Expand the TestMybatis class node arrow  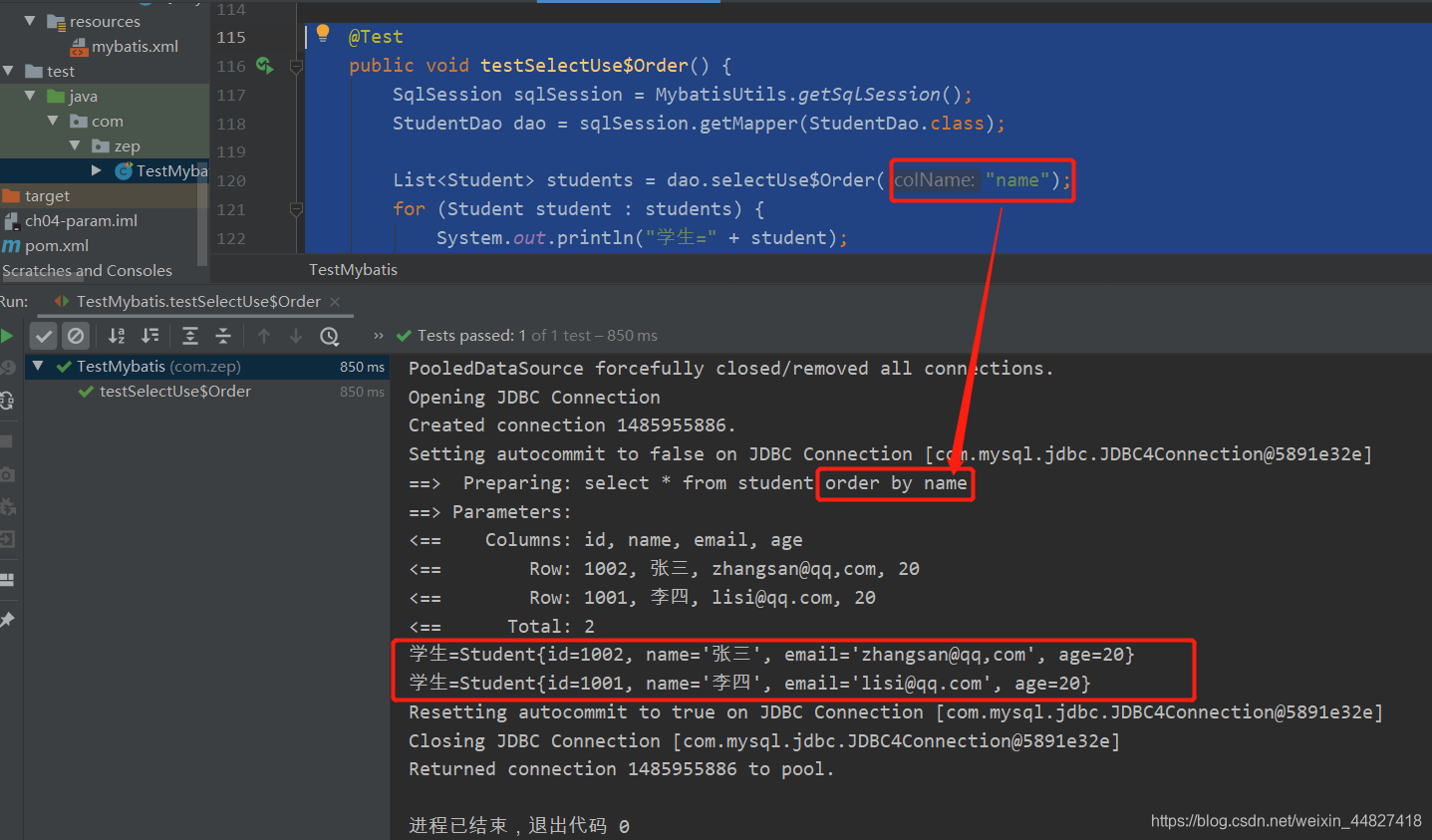[x=96, y=170]
